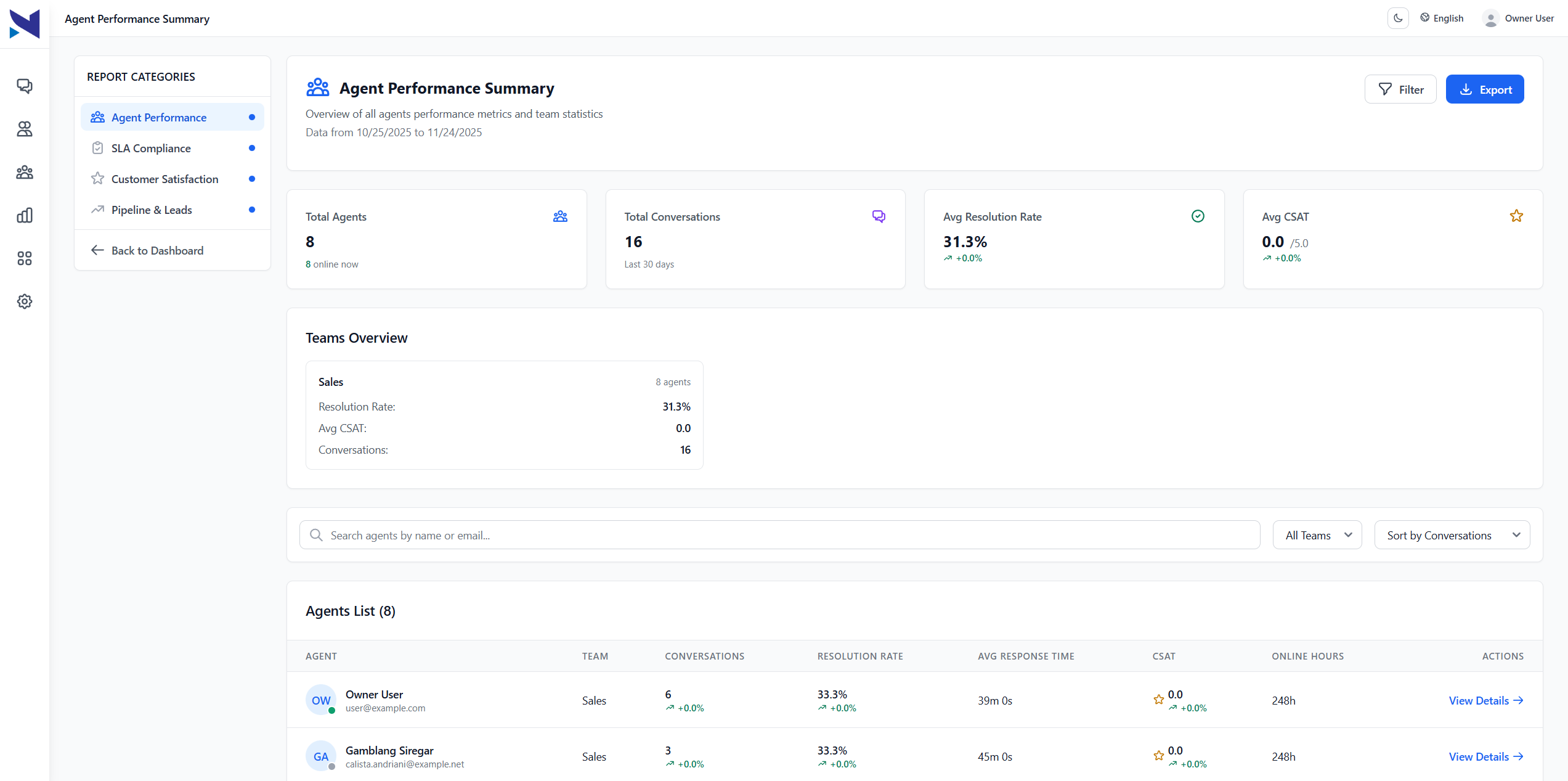View Details for Owner User
1568x781 pixels.
1486,700
